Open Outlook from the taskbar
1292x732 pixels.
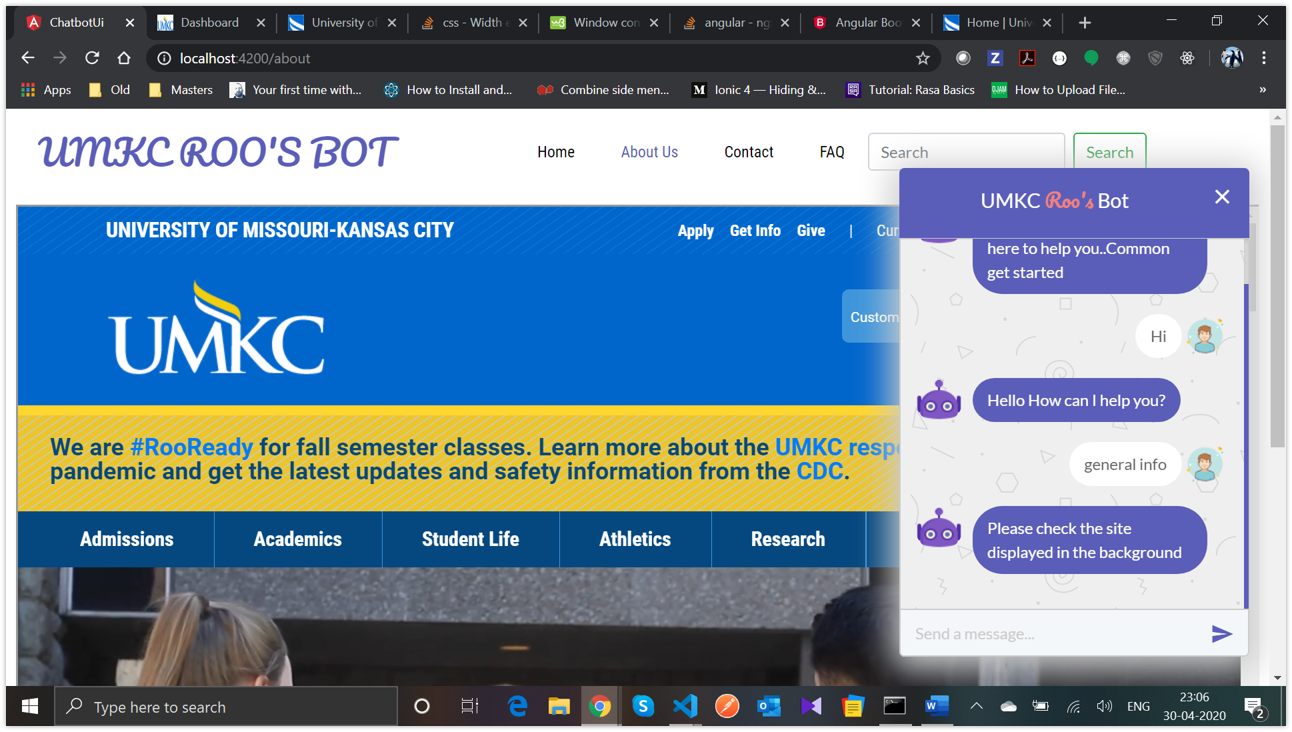tap(769, 707)
